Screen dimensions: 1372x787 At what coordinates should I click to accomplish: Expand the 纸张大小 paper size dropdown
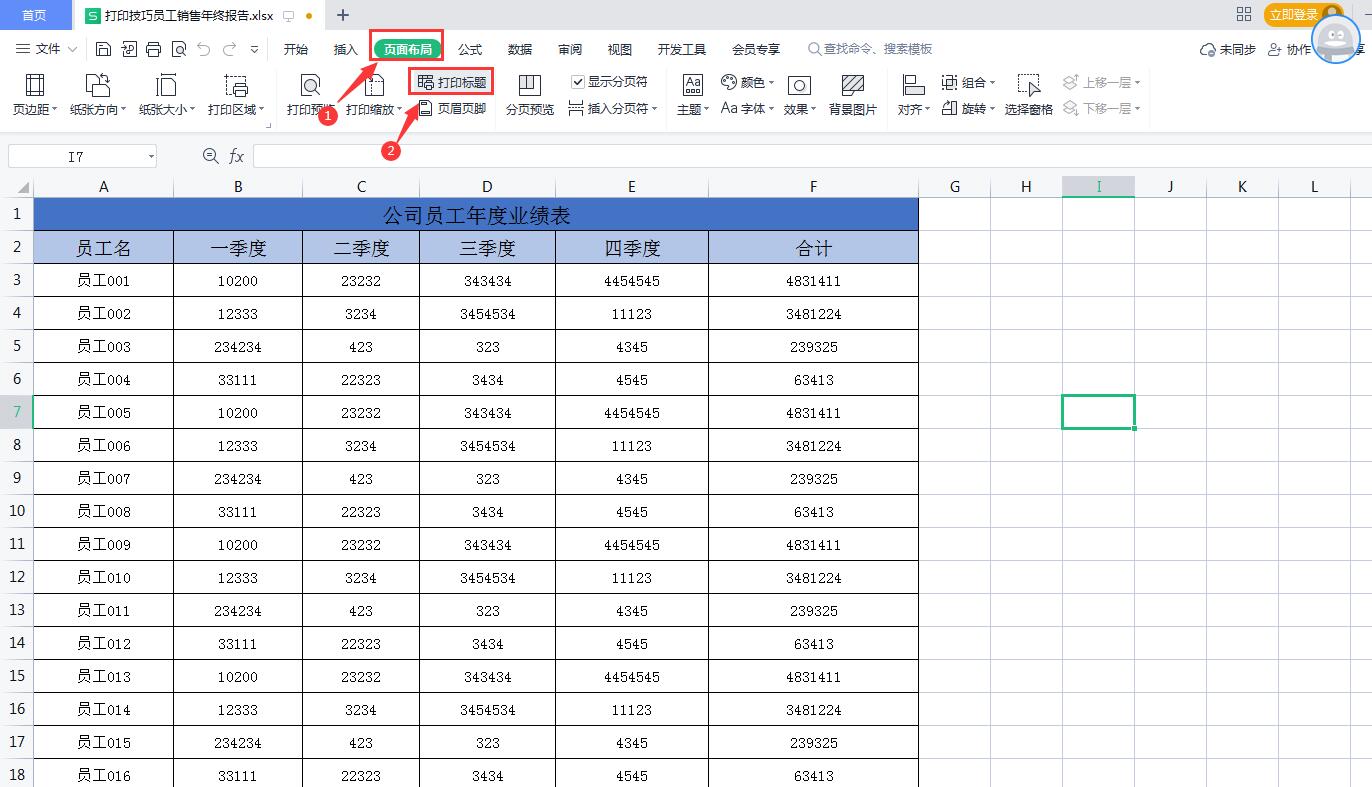click(166, 95)
